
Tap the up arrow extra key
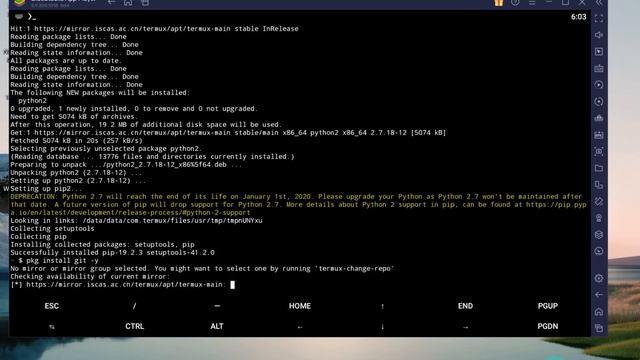pyautogui.click(x=382, y=306)
